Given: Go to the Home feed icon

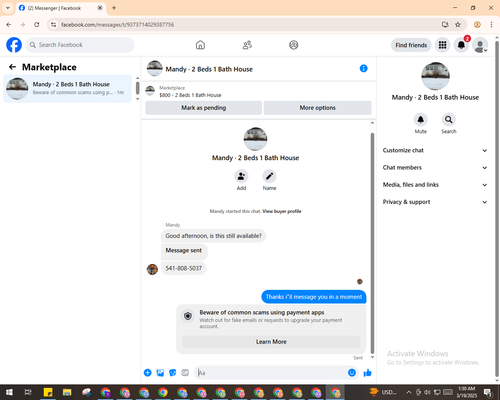Looking at the screenshot, I should point(200,45).
